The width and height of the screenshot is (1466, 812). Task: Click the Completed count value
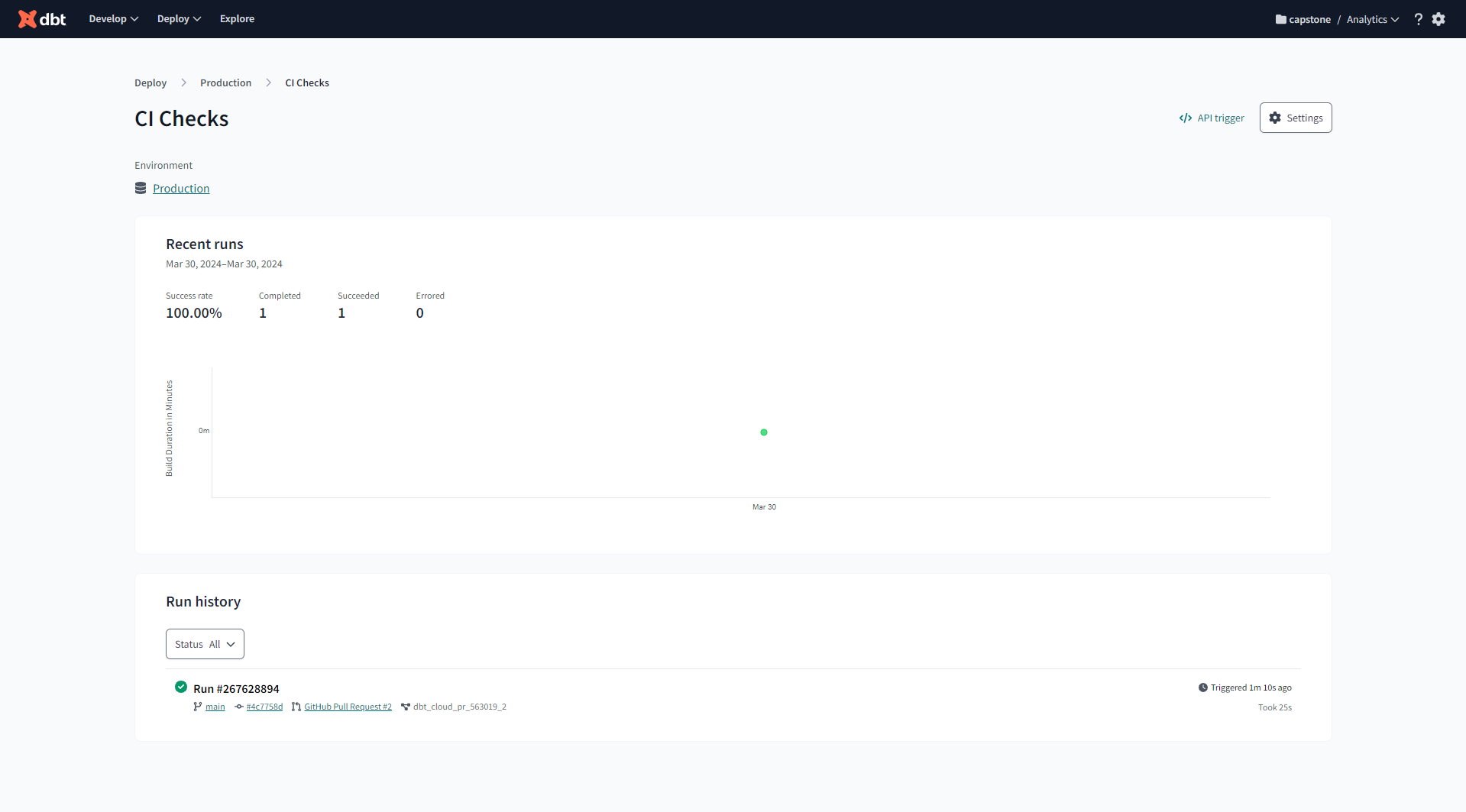coord(263,313)
